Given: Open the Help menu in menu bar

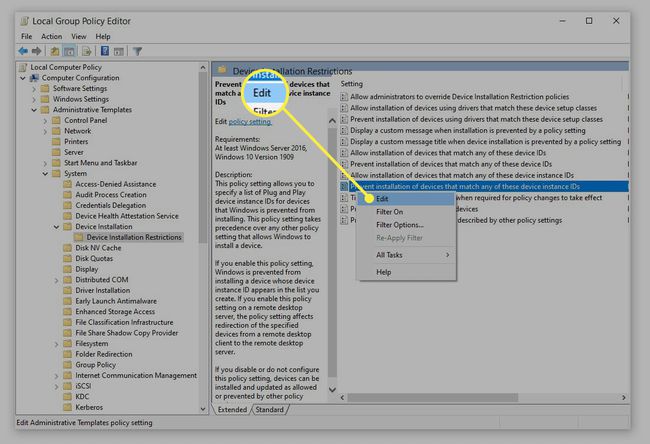Looking at the screenshot, I should [103, 36].
